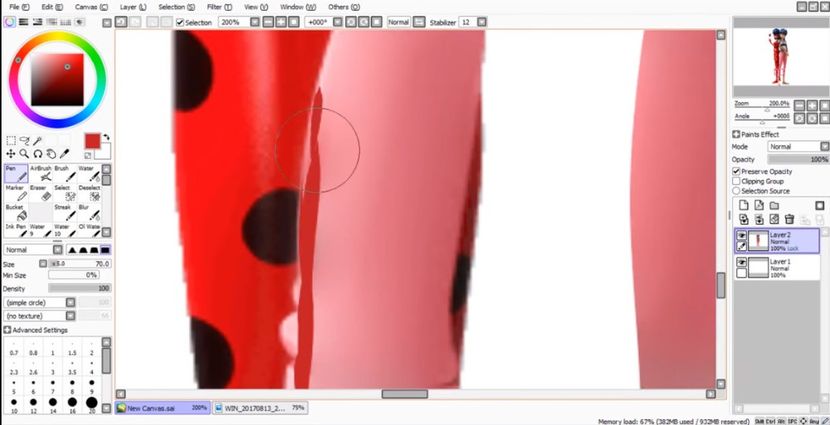Choose the move layer tool

(11, 154)
